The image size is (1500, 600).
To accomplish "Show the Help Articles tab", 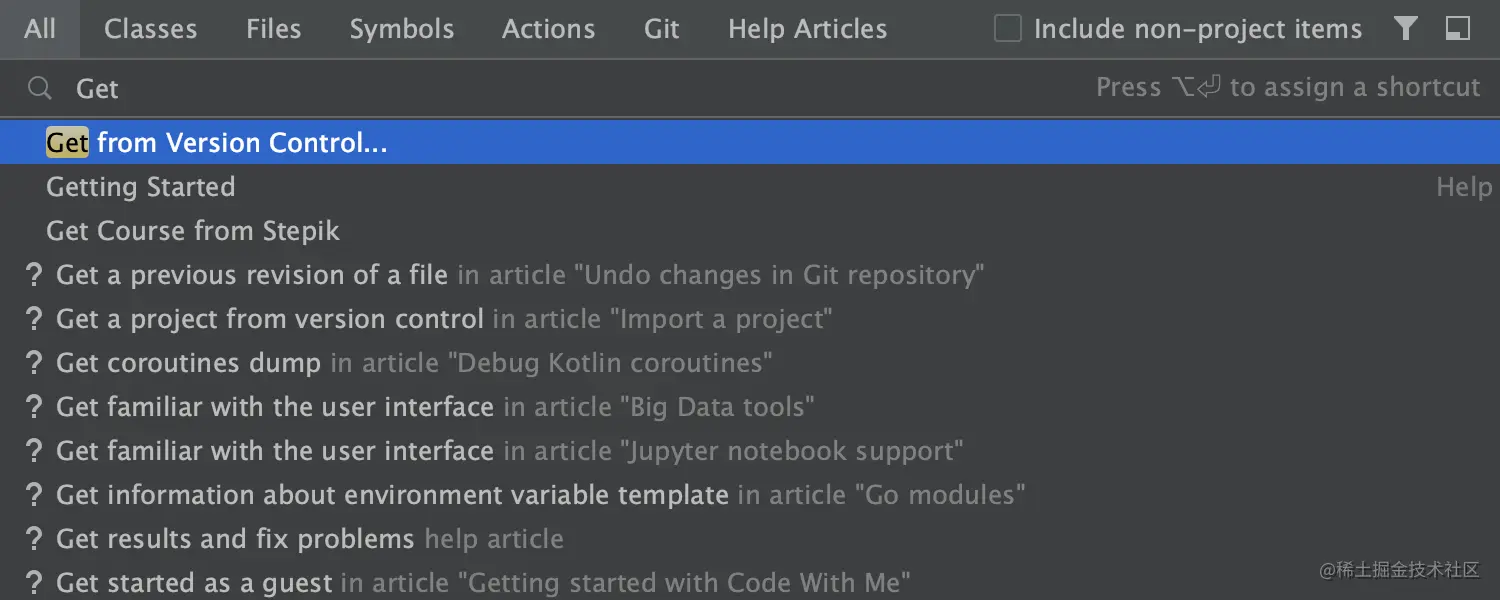I will pos(807,29).
